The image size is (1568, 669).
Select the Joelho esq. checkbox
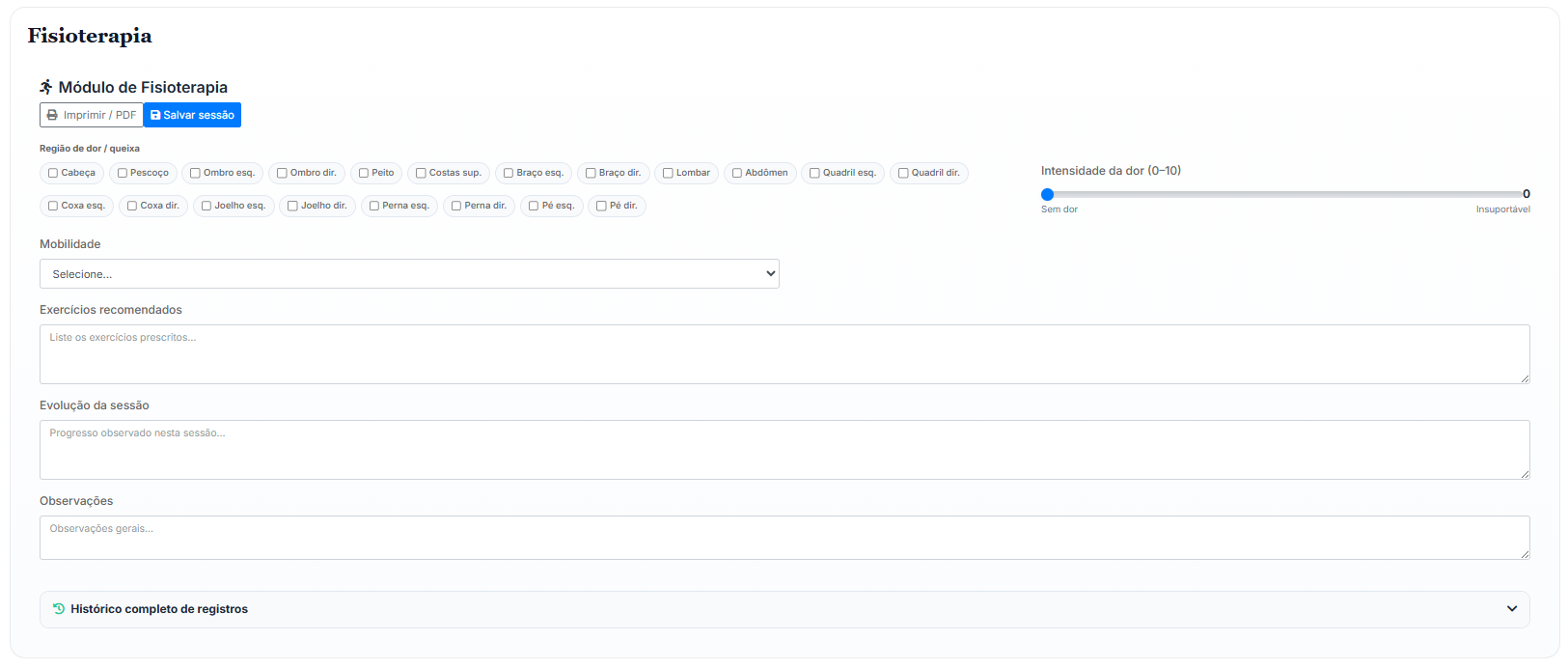tap(206, 206)
